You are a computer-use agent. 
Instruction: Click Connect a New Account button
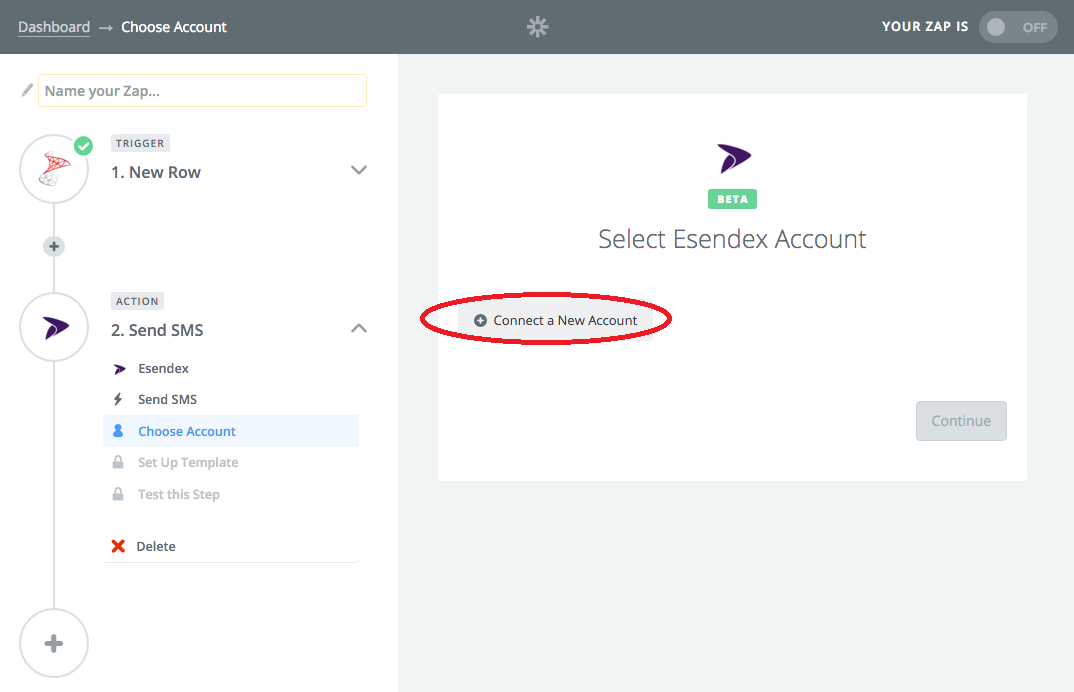point(556,320)
